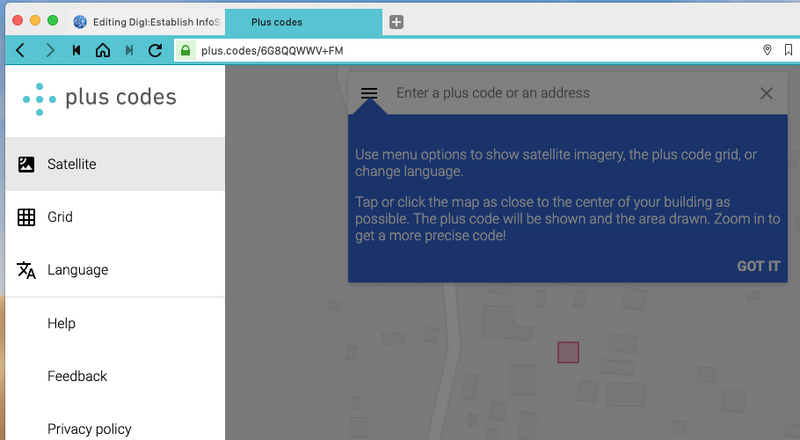Click the rewind to first page icon
The image size is (800, 440).
tap(77, 50)
